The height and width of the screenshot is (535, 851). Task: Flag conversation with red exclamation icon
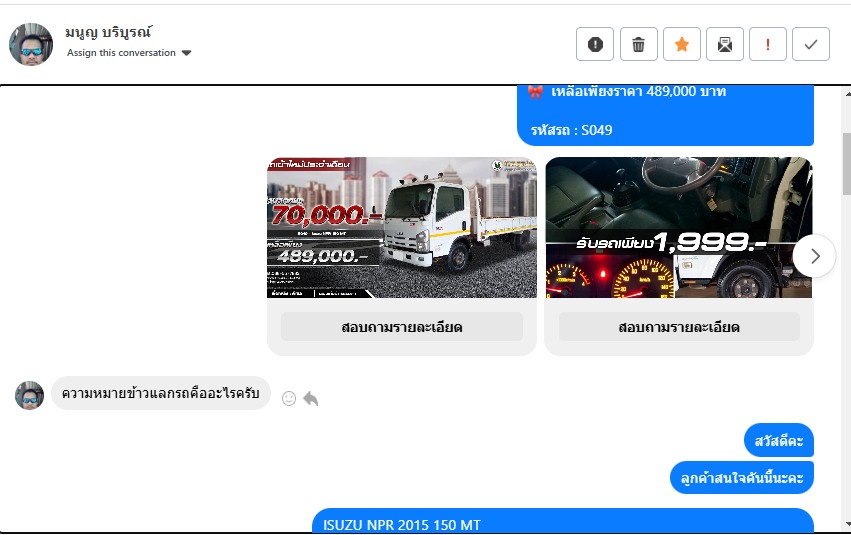767,44
